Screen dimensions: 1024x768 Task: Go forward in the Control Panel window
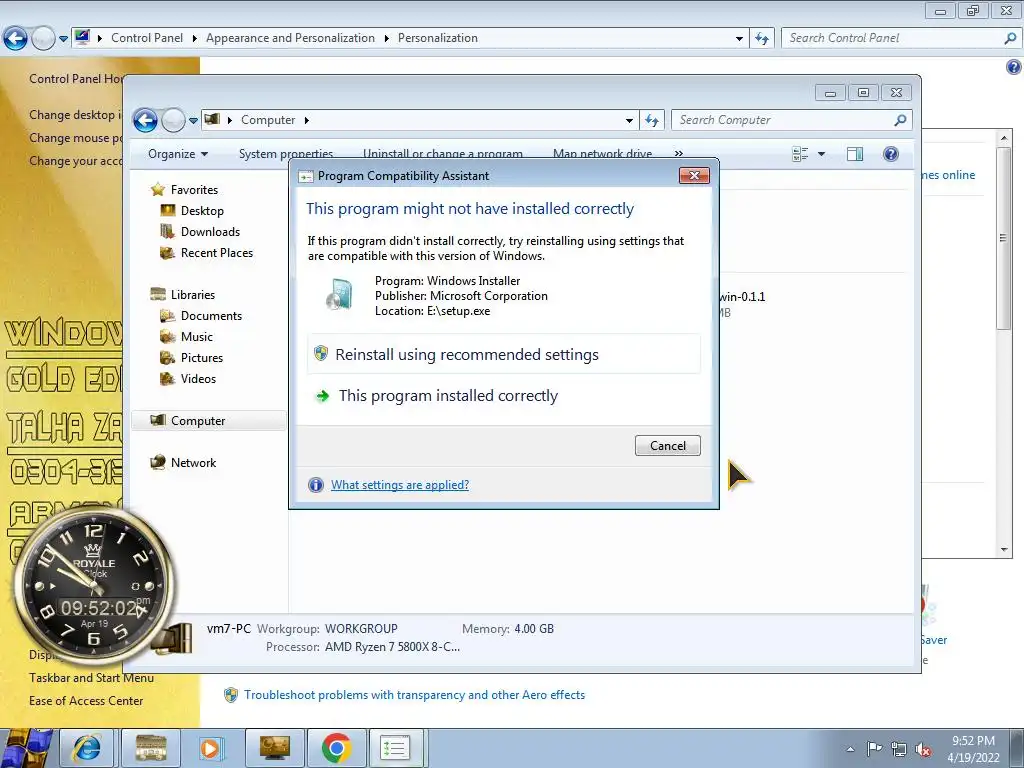coord(43,39)
